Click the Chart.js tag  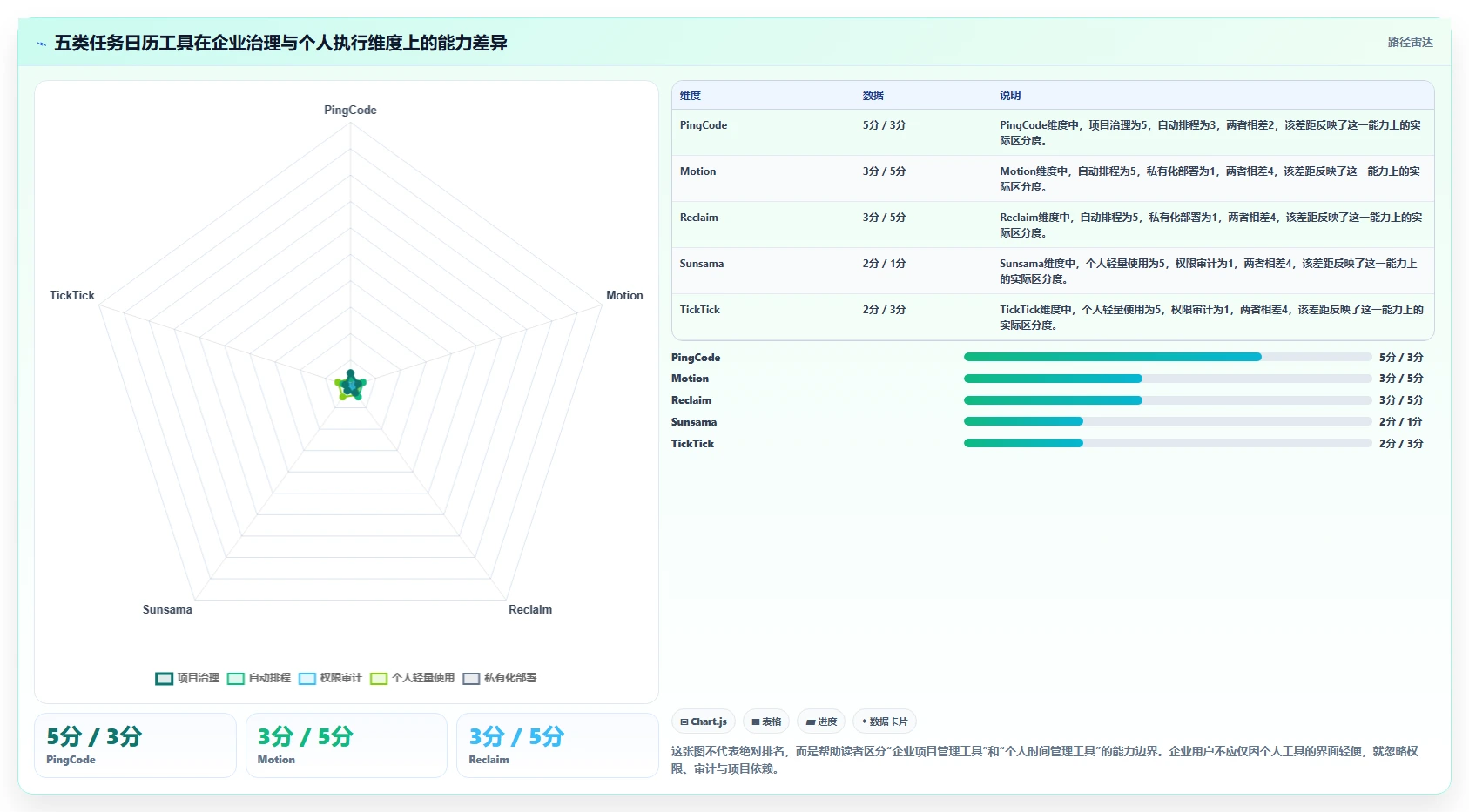704,721
